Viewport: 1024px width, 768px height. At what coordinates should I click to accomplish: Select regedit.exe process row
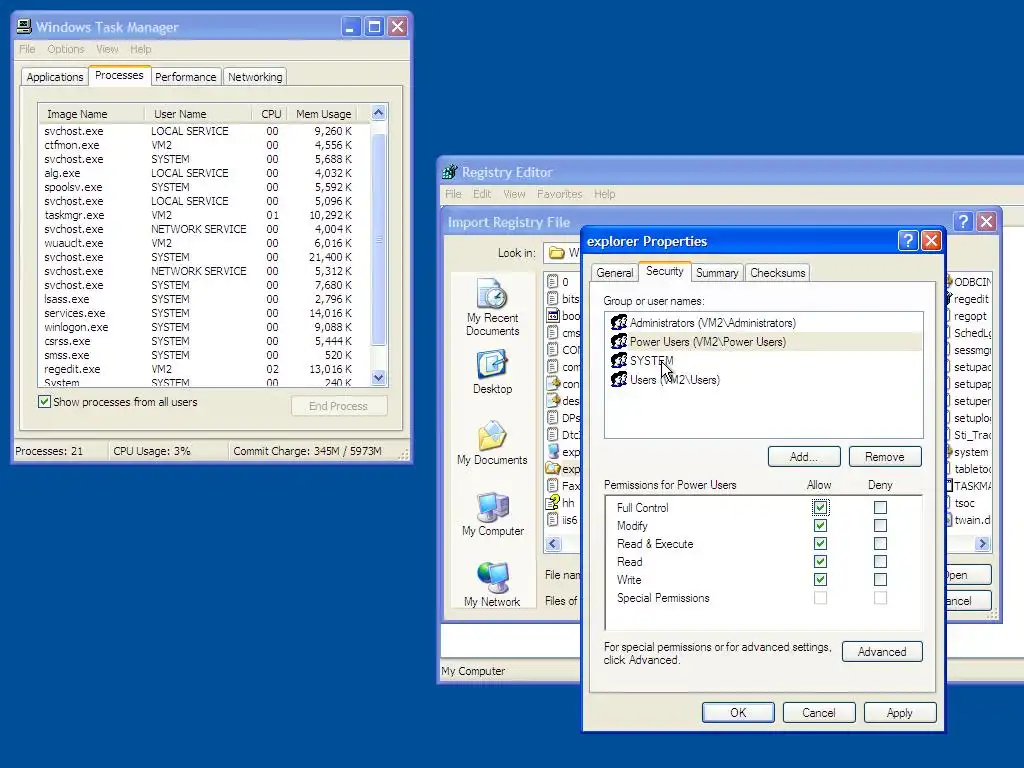204,369
